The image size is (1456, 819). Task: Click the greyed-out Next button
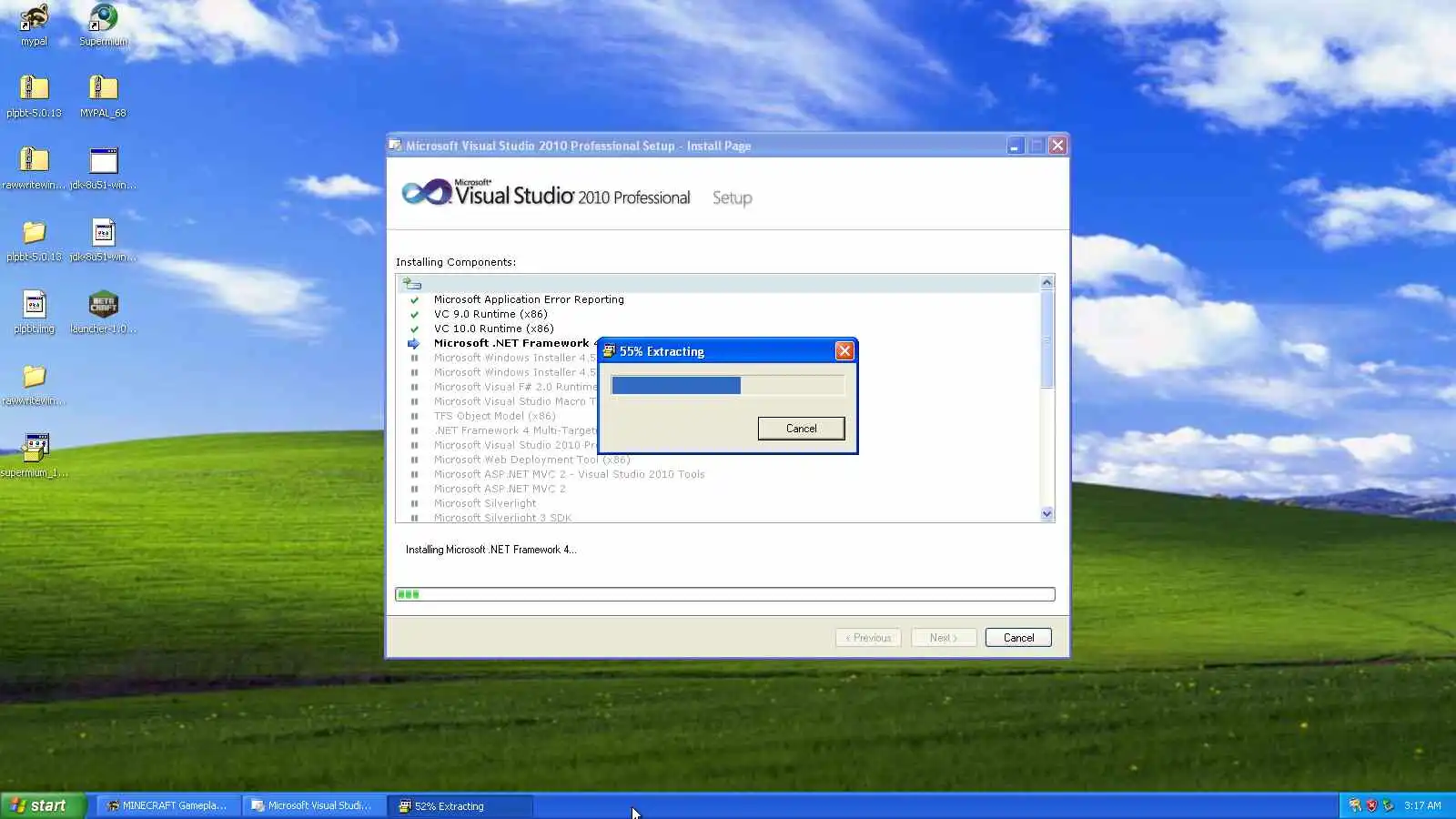(944, 638)
